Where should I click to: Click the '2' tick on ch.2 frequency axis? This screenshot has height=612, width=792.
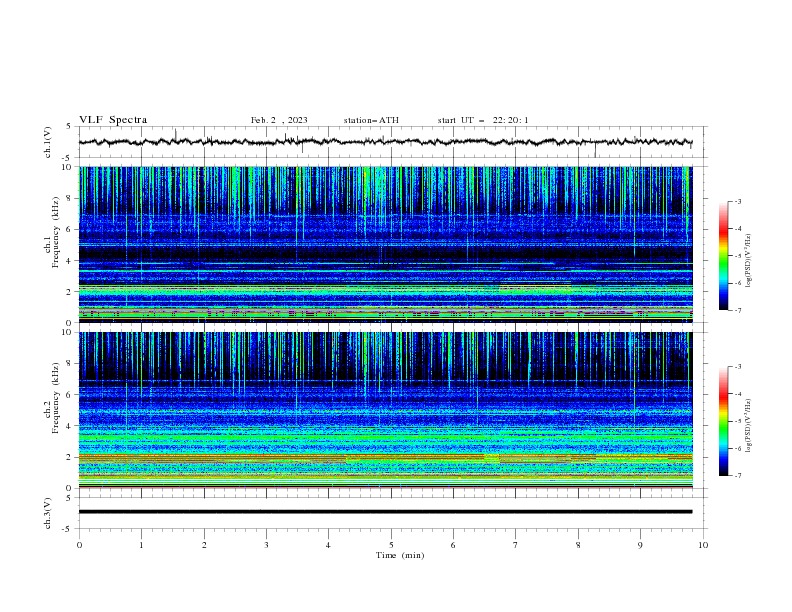click(x=70, y=457)
